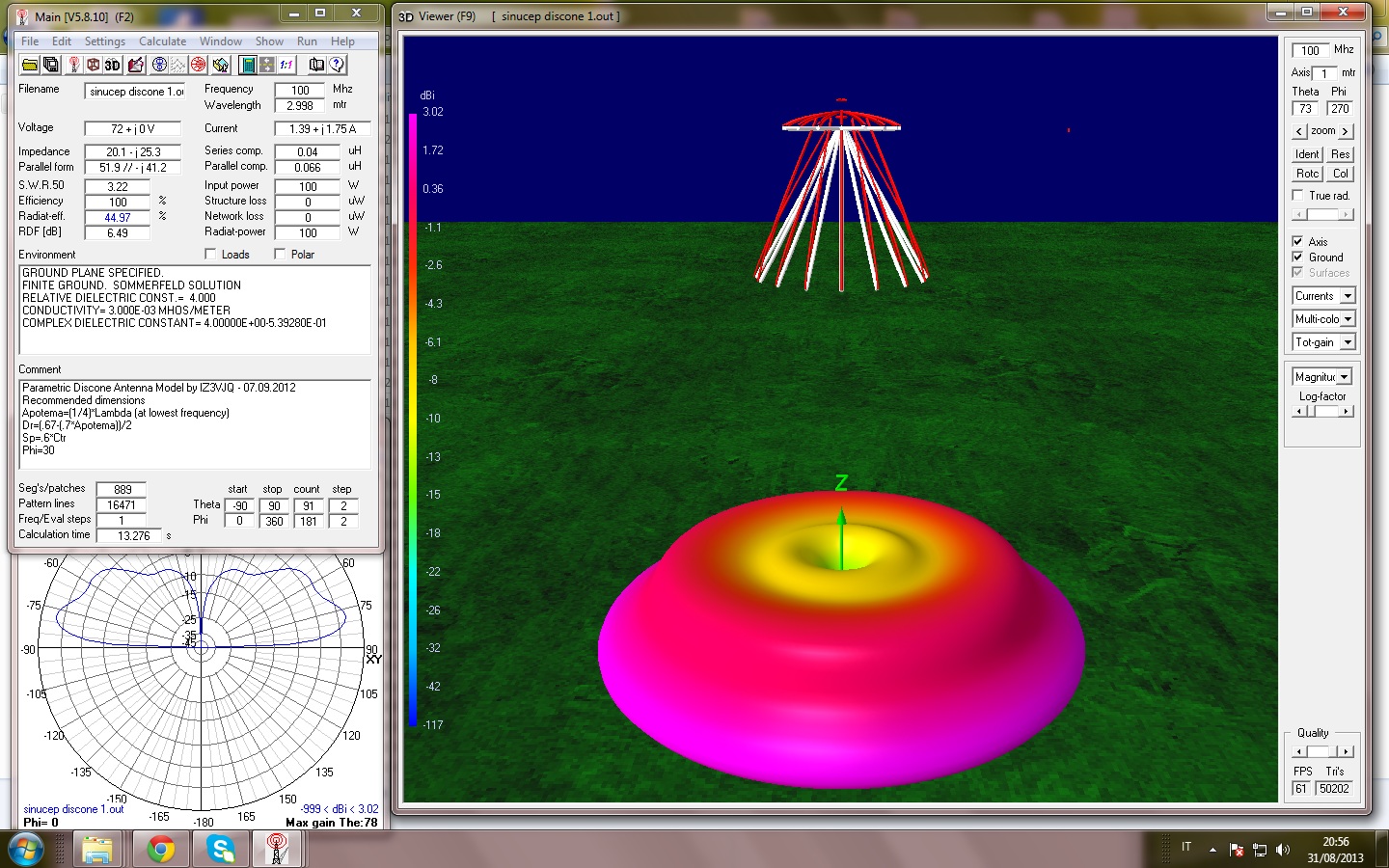Launch Skype from the taskbar

[221, 849]
